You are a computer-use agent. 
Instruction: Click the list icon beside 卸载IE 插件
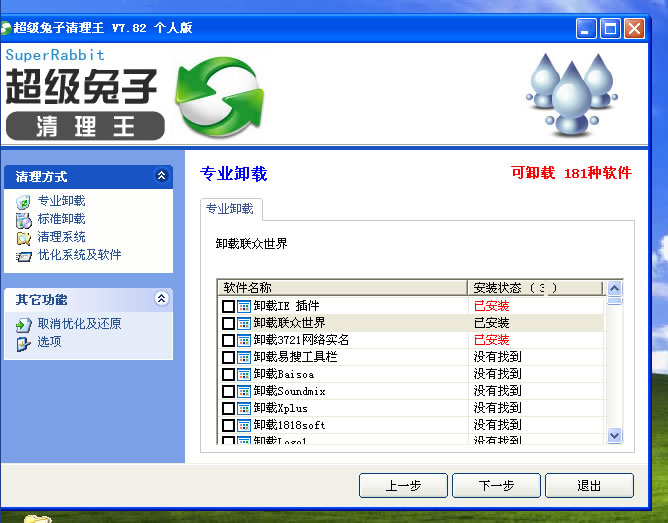point(244,306)
